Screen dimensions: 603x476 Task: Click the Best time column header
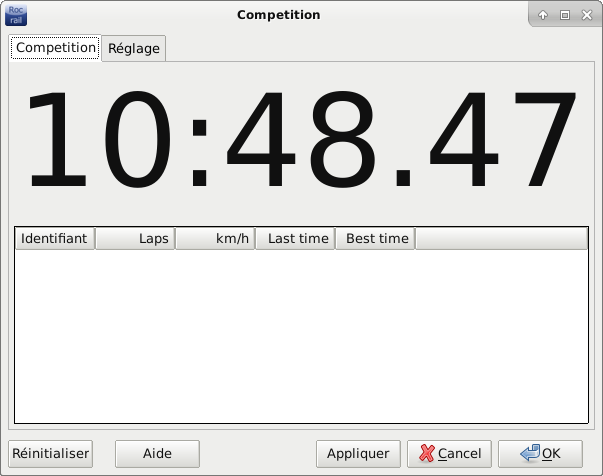tap(375, 238)
